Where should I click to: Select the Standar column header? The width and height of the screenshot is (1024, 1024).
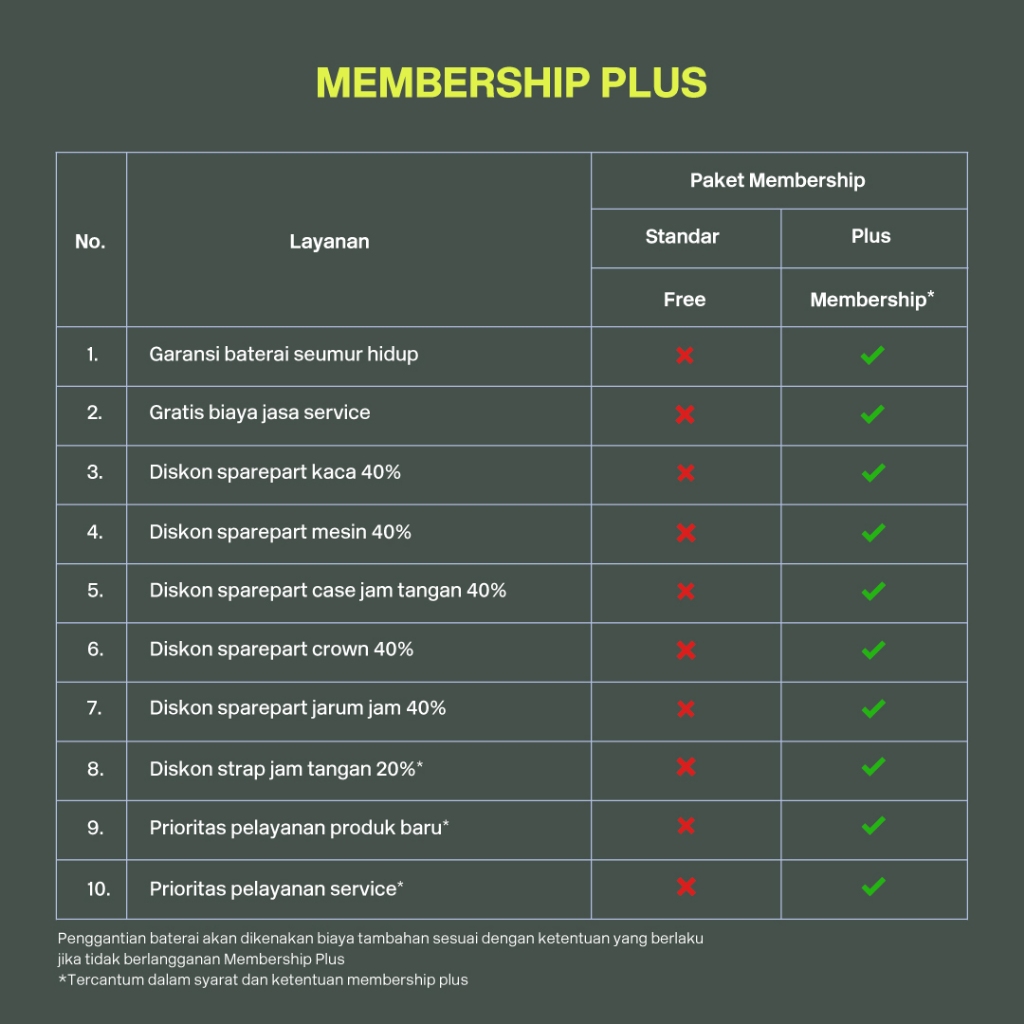click(682, 237)
